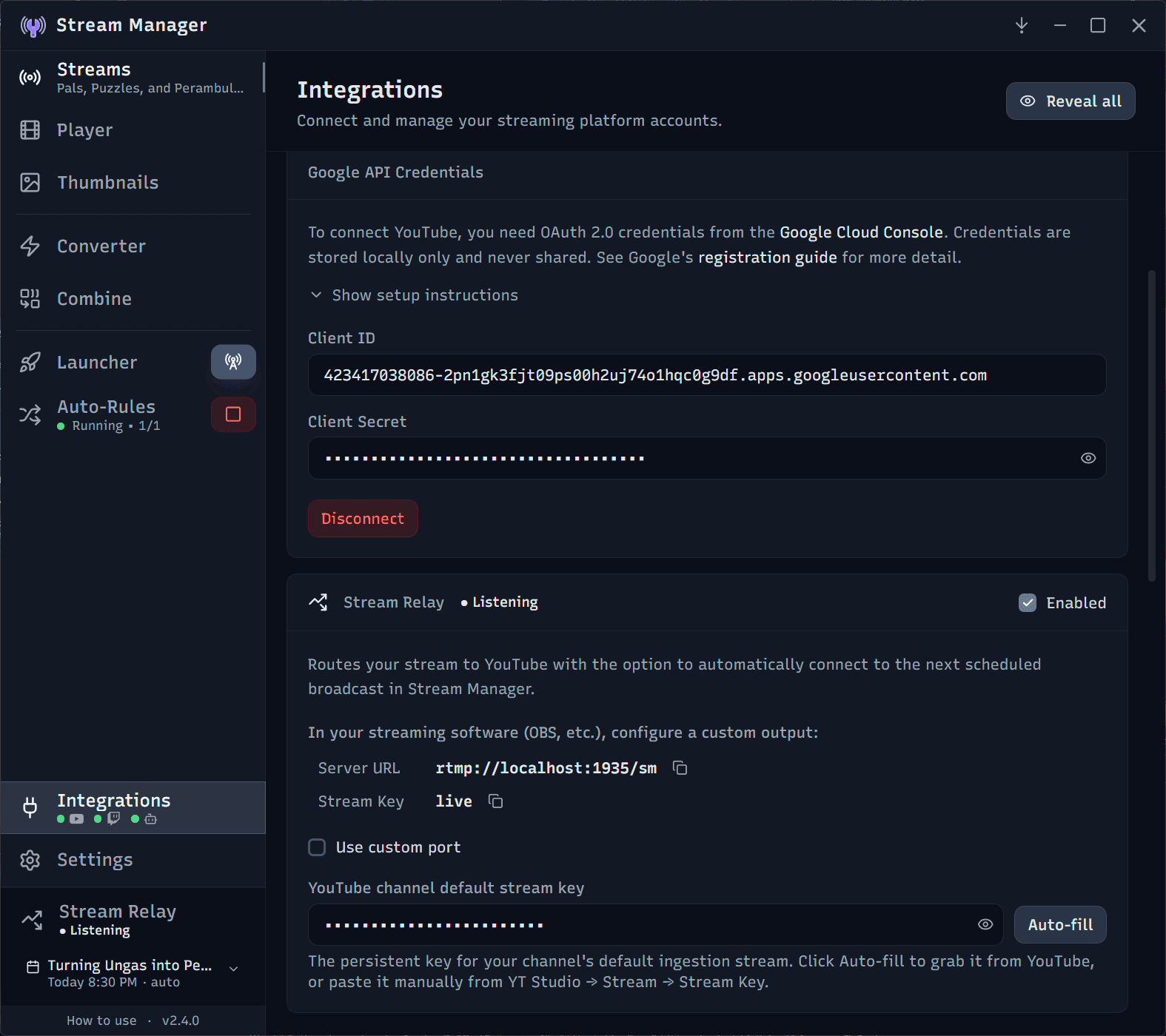
Task: Click the main content vertical scrollbar
Action: click(x=1151, y=425)
